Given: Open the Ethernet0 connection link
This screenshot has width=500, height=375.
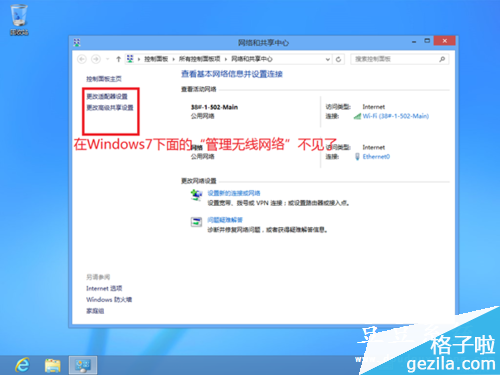Looking at the screenshot, I should [x=376, y=157].
